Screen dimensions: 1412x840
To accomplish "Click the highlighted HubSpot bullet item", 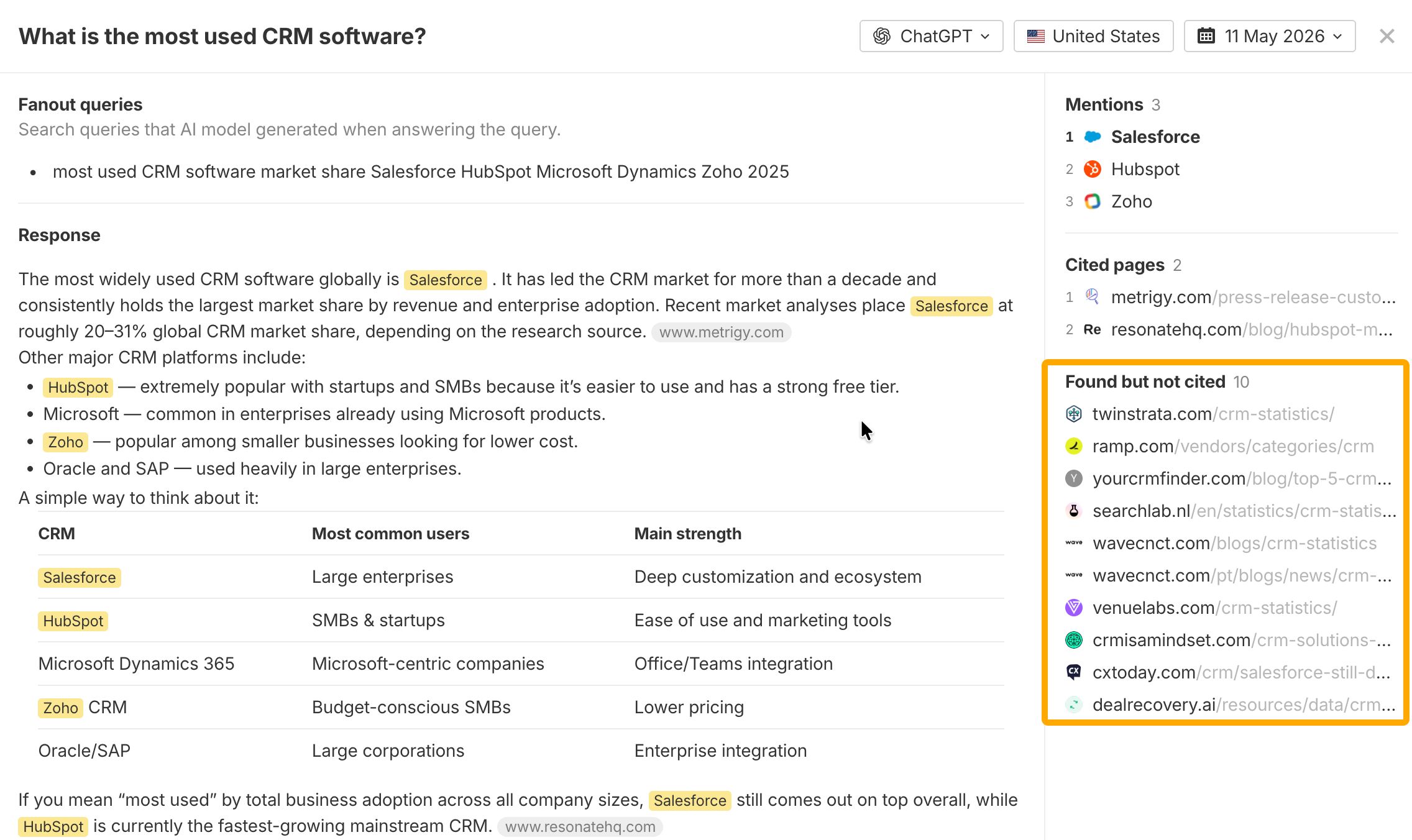I will (78, 388).
